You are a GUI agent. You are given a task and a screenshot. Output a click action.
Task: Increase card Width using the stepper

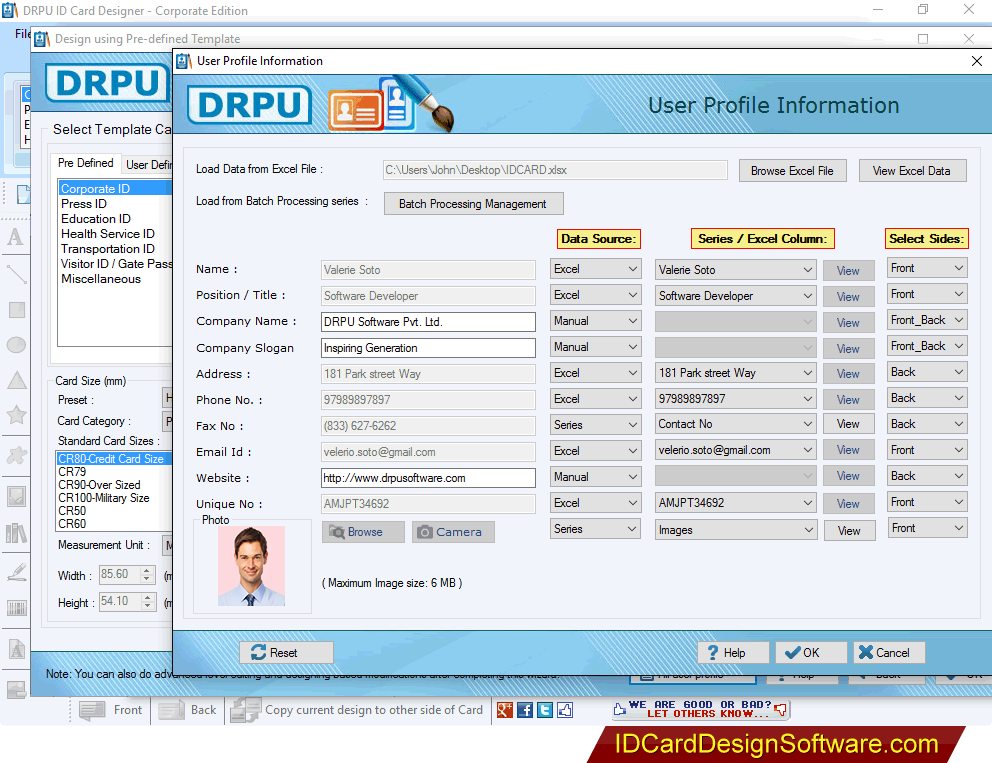[146, 571]
